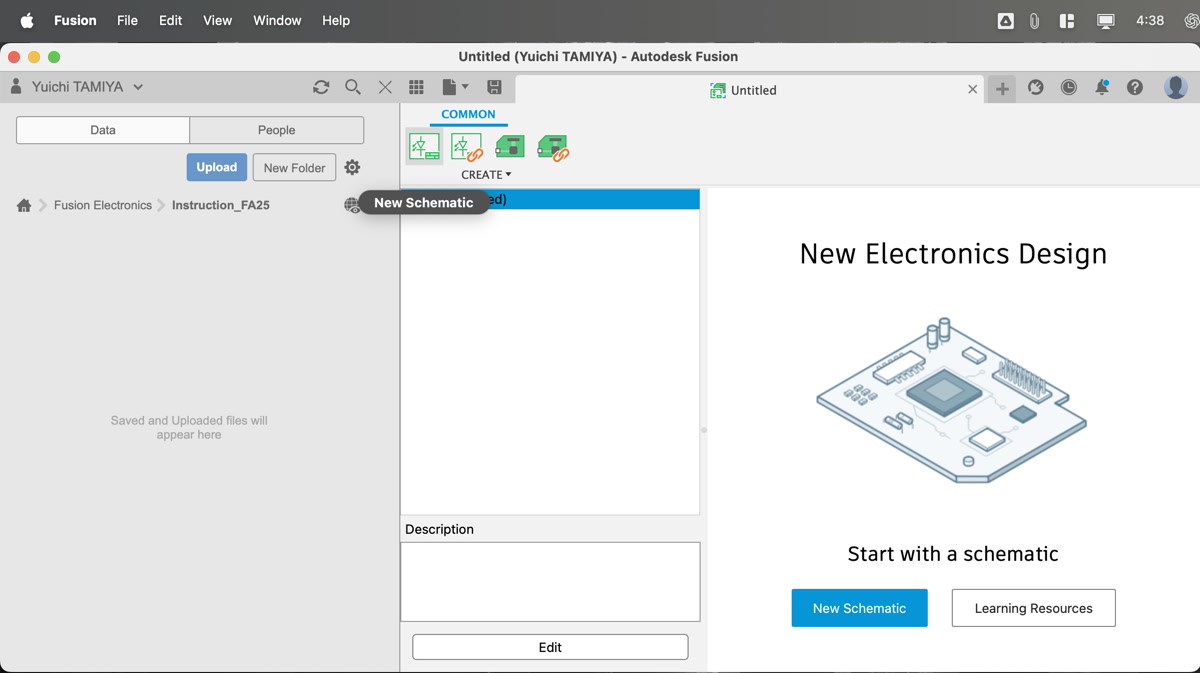Open the Fusion menu
Screen dimensions: 1200x673
75,20
